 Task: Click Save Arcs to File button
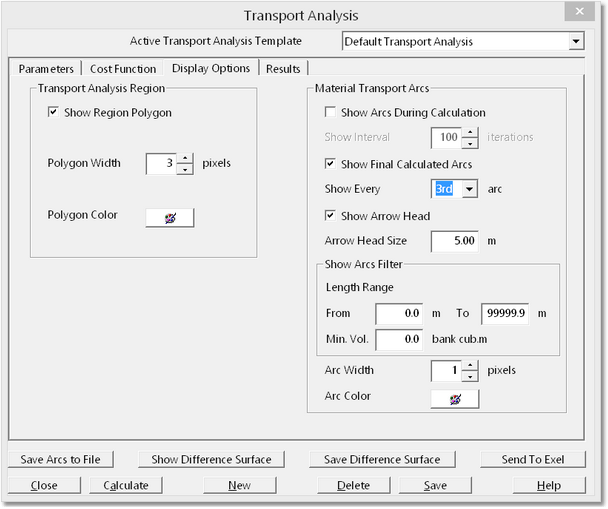(60, 459)
